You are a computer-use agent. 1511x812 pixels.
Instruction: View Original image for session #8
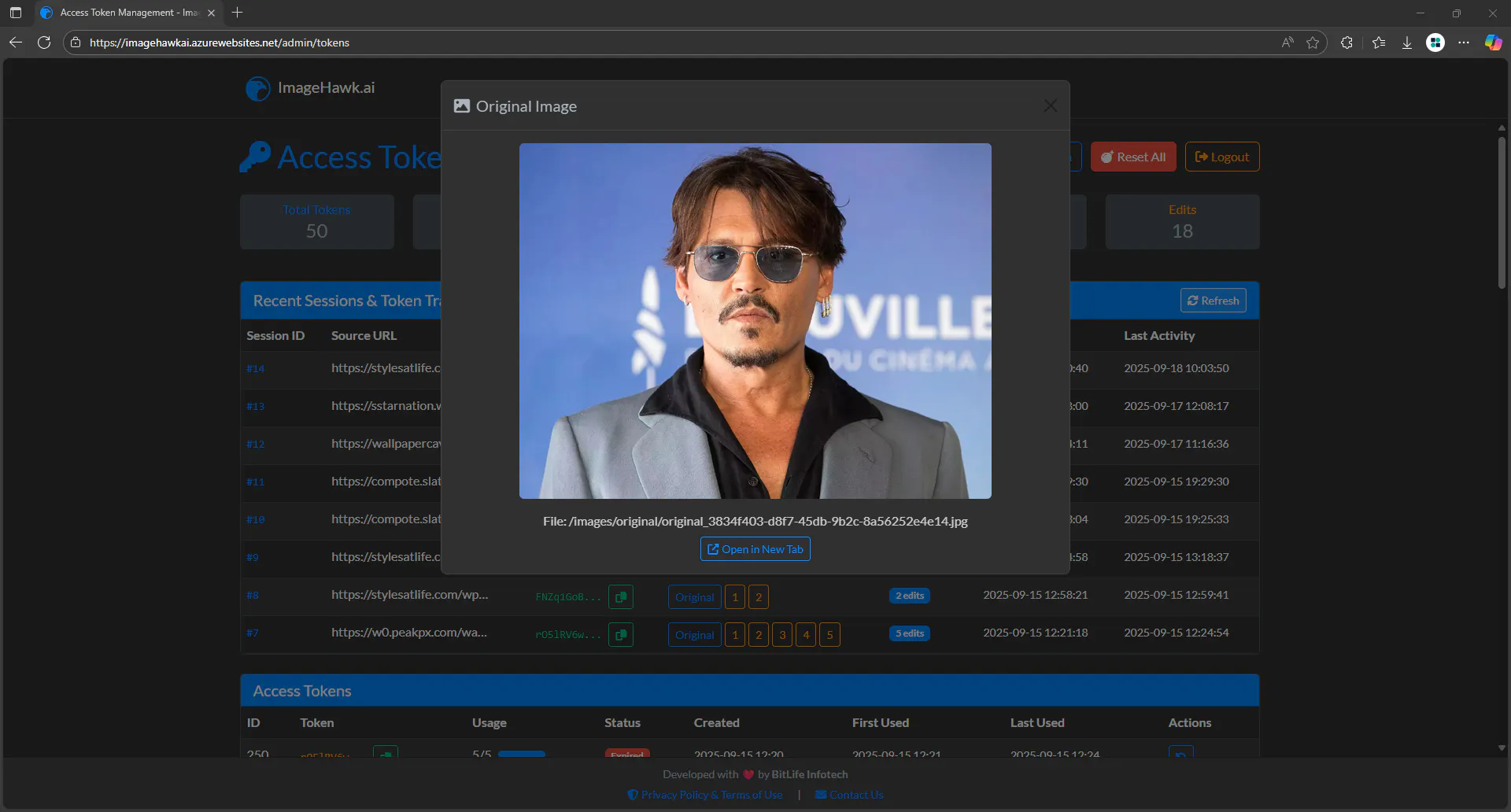click(x=694, y=597)
